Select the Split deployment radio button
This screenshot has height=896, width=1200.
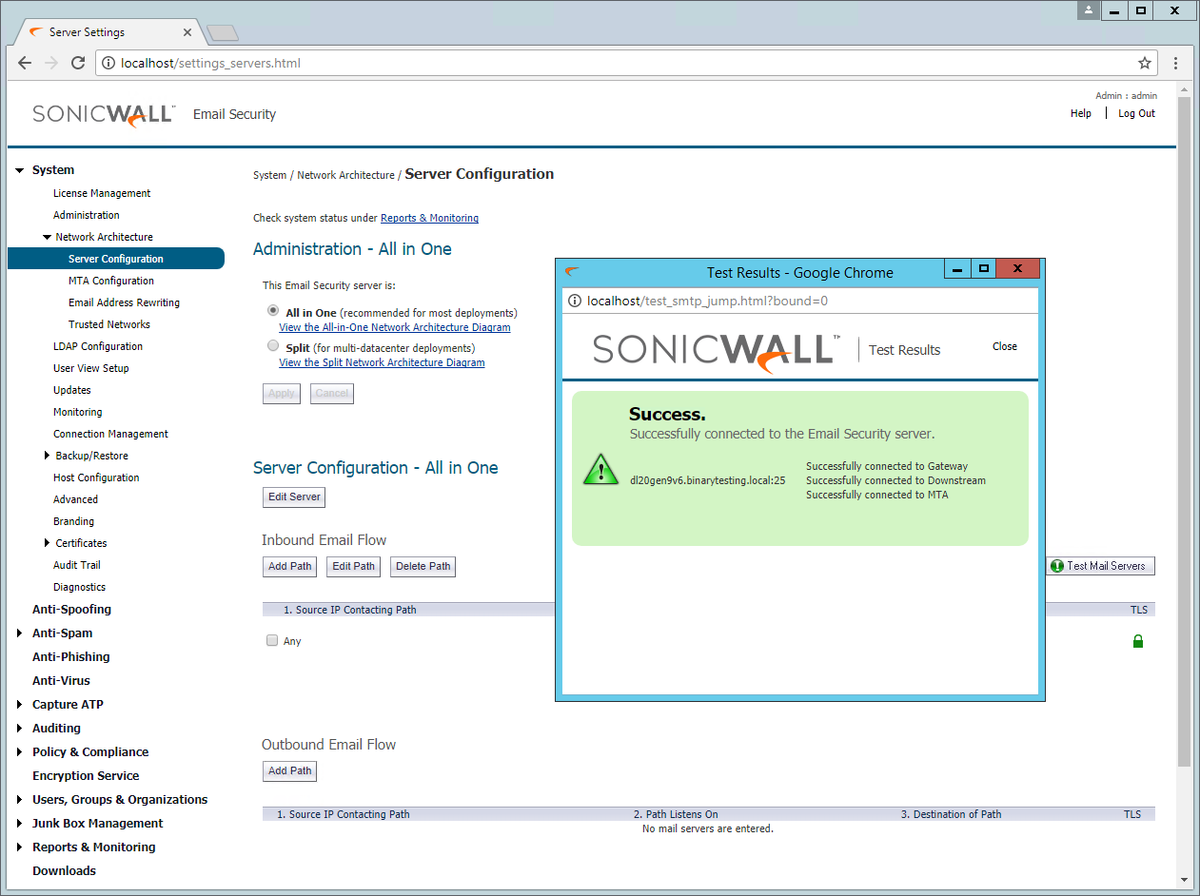click(273, 345)
